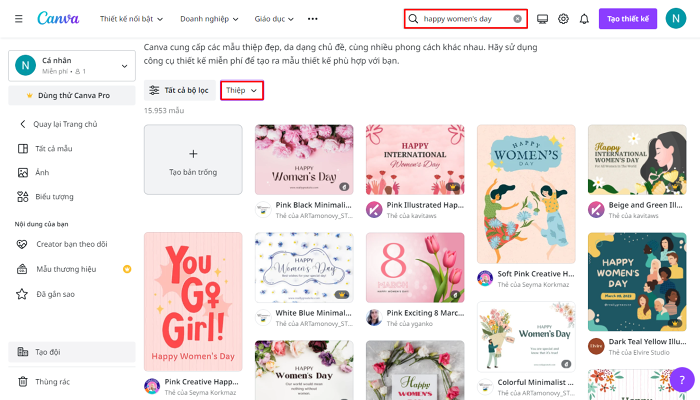This screenshot has width=700, height=400.
Task: Expand the Doanh nghiệp menu
Action: point(209,19)
